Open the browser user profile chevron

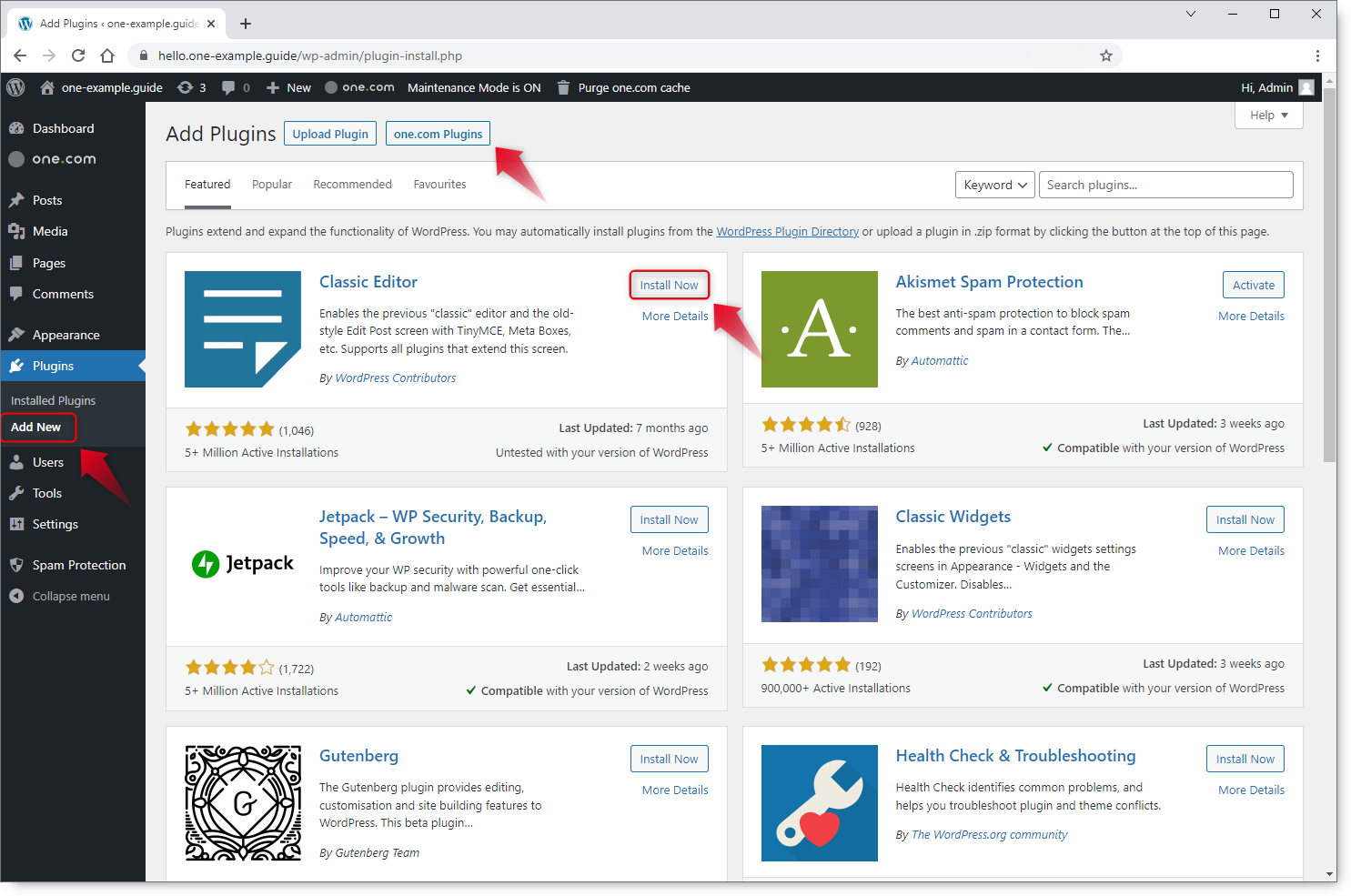coord(1191,14)
